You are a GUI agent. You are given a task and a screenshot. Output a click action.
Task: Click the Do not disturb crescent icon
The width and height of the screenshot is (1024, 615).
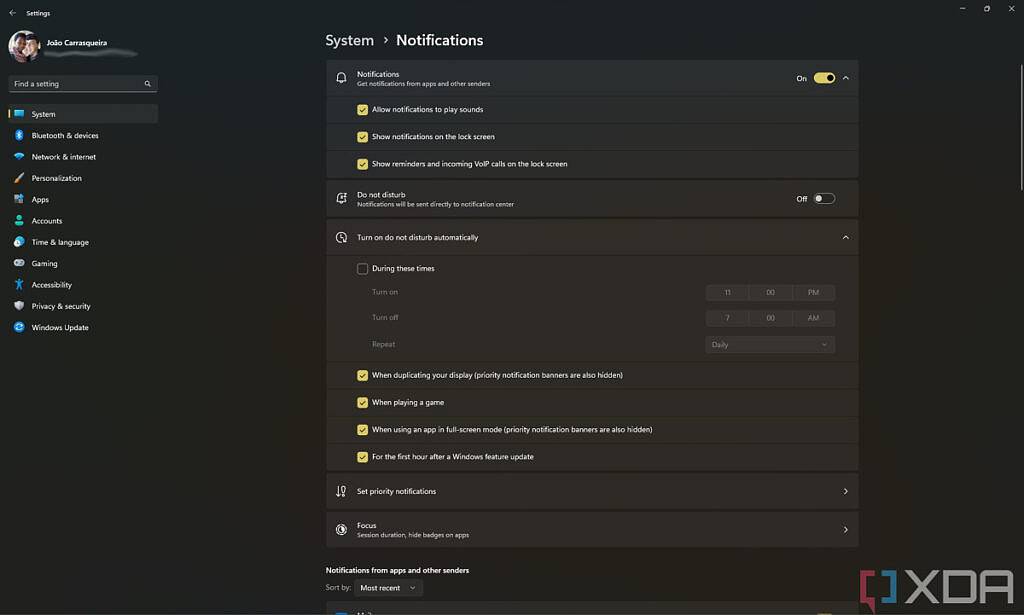340,198
